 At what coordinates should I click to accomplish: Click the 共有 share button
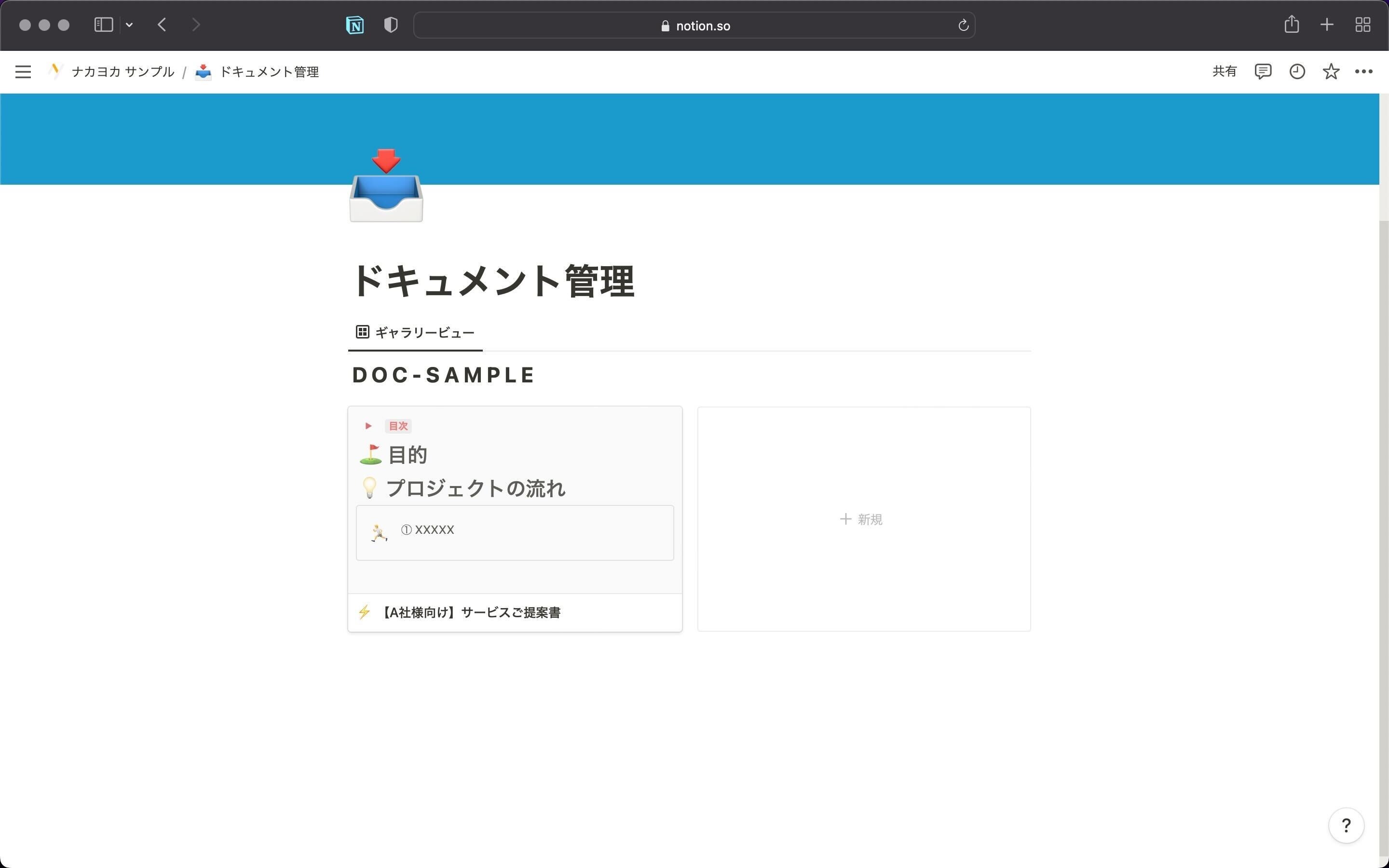(x=1224, y=71)
